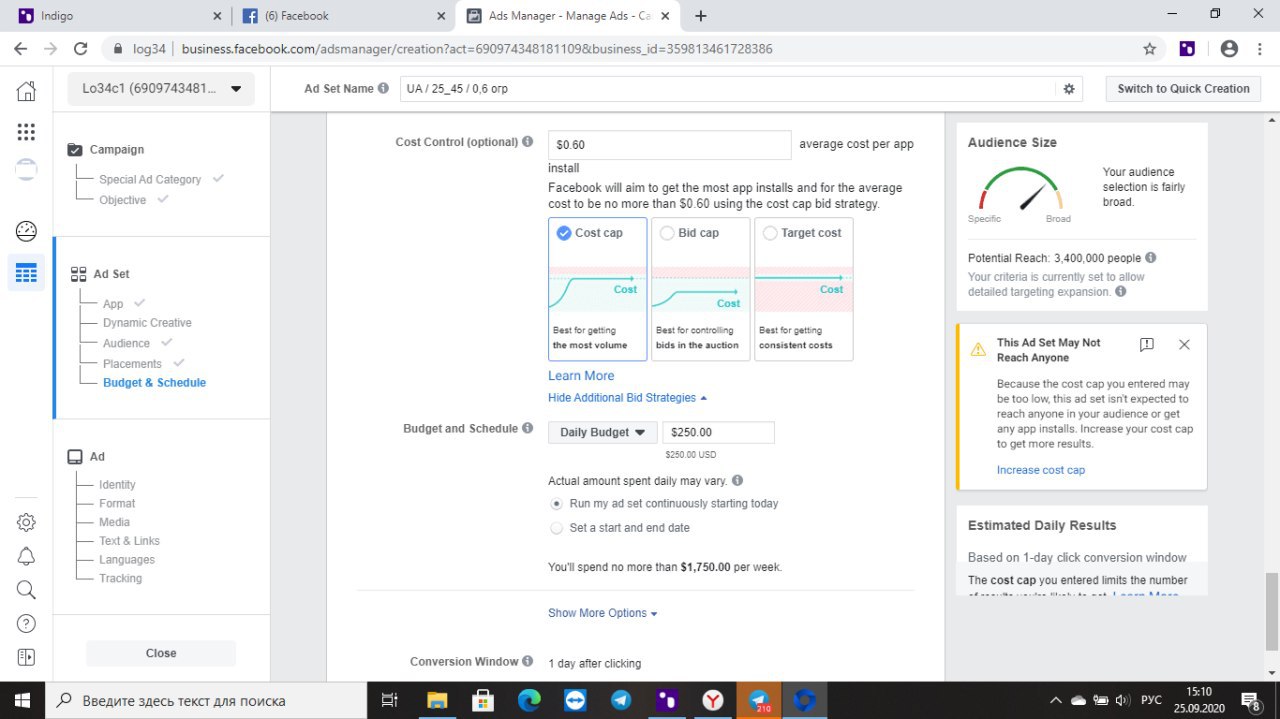Click the Increase cost cap link
Screen dimensions: 1280x719
coord(1040,470)
